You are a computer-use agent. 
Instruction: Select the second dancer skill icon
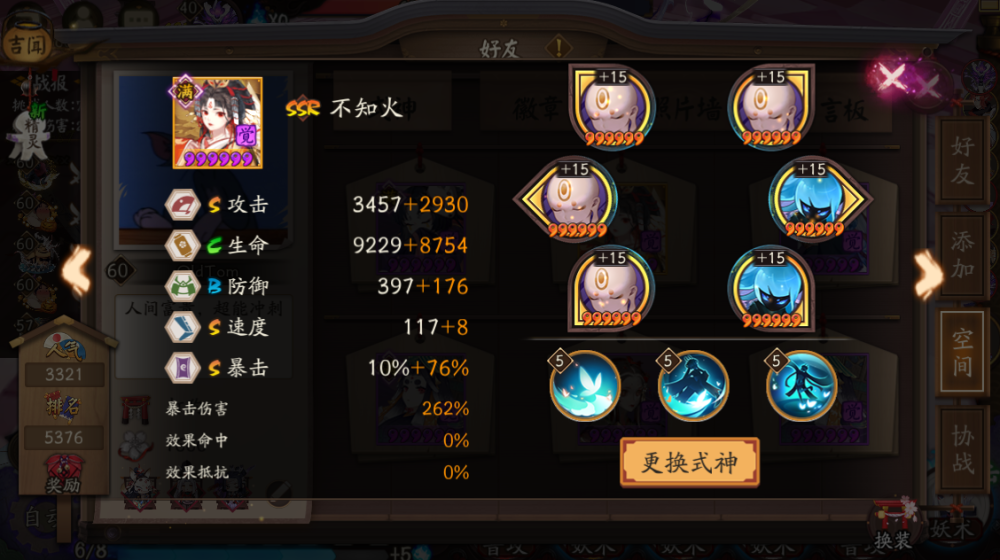click(x=693, y=385)
